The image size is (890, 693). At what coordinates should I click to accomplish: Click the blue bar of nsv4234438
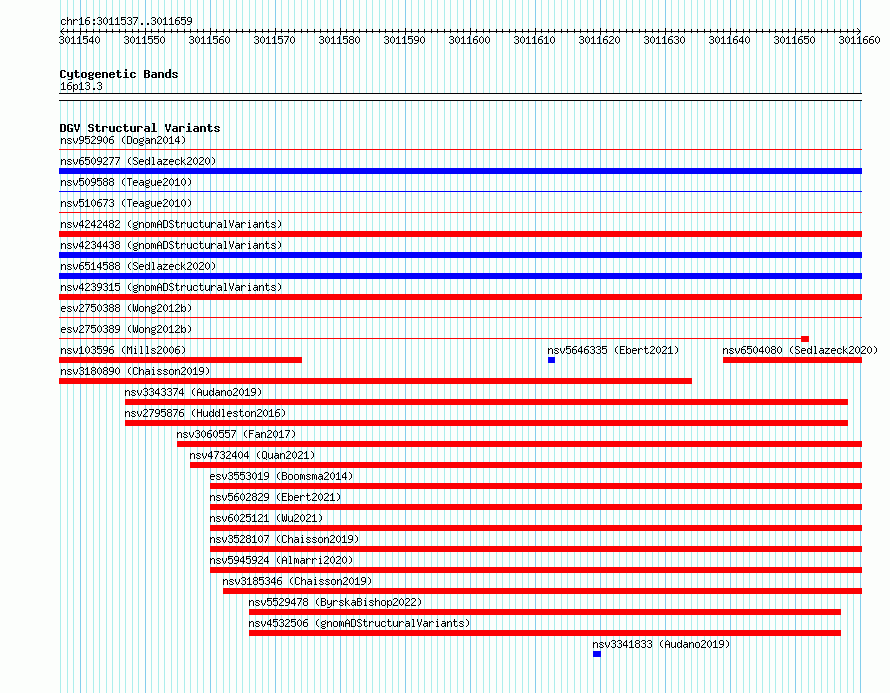tap(460, 255)
